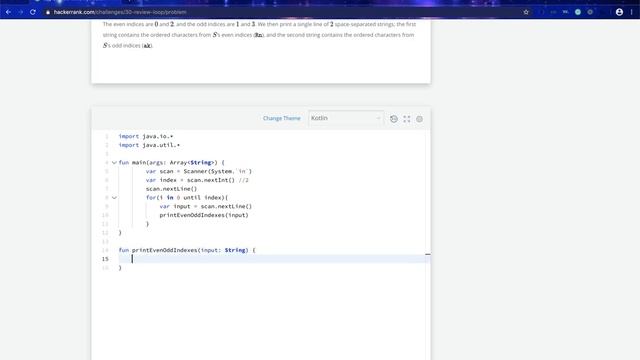Collapse the for loop code block

(114, 198)
